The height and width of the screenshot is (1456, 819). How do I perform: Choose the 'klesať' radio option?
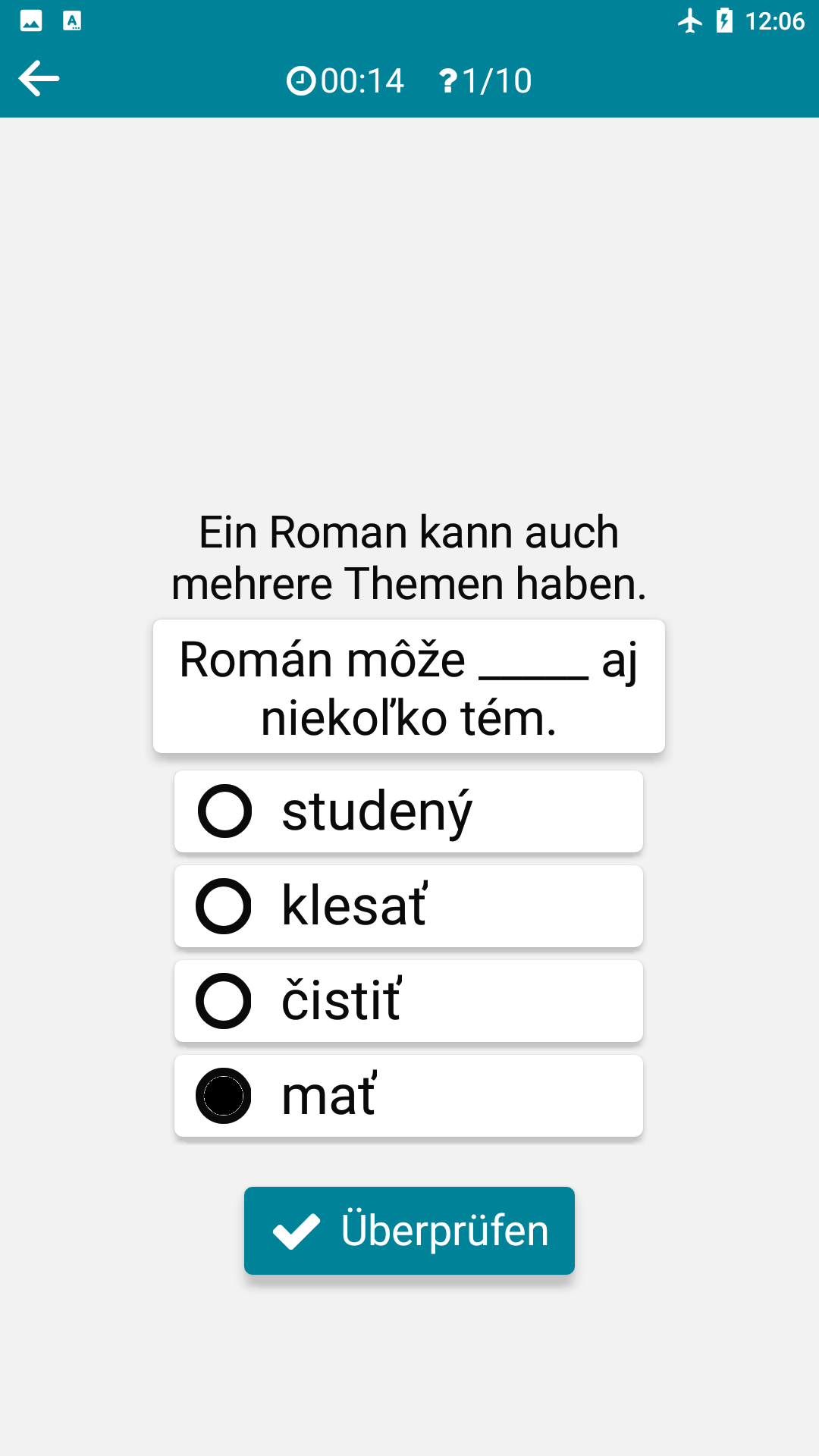224,906
